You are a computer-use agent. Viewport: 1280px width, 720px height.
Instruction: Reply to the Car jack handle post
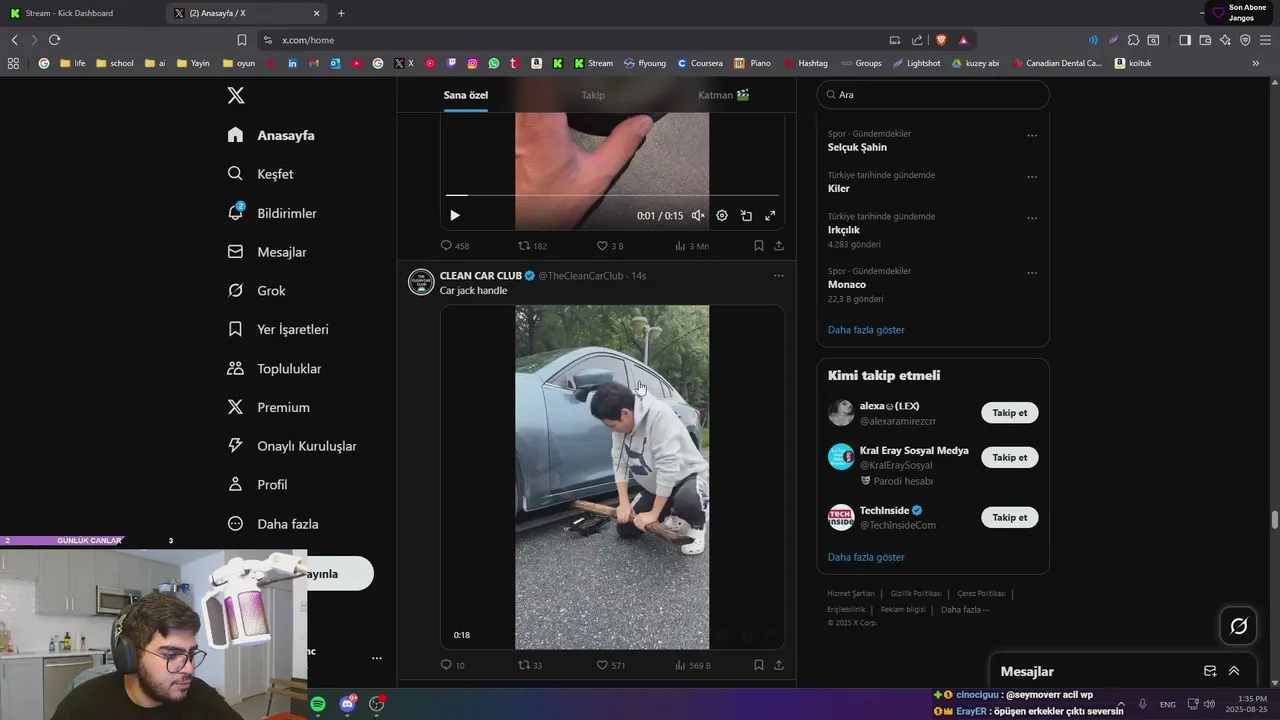pyautogui.click(x=453, y=665)
